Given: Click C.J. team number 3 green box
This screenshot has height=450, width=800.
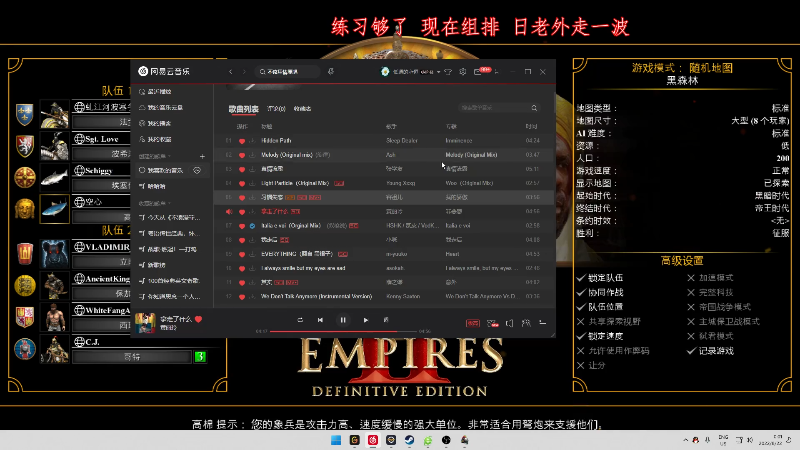Looking at the screenshot, I should (x=200, y=357).
